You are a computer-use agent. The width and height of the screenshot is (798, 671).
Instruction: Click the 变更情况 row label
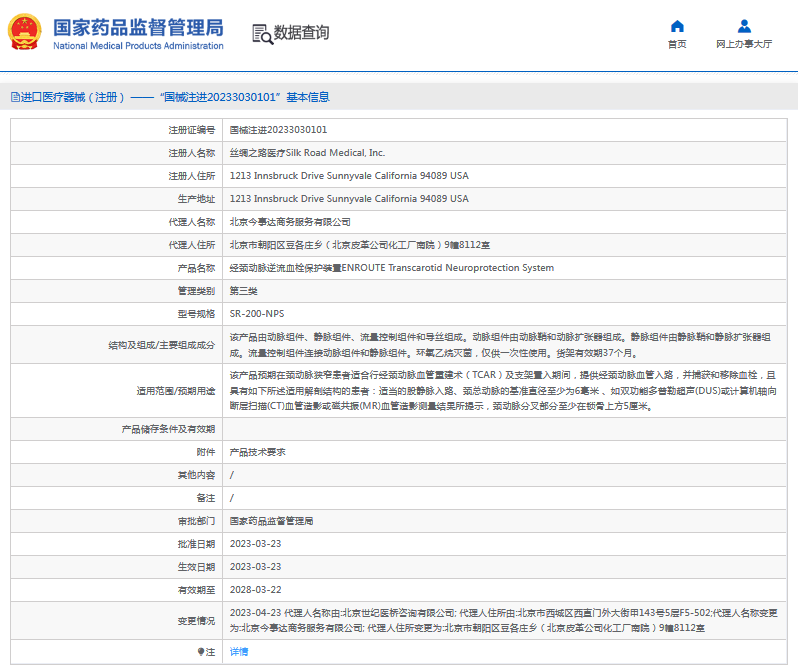(x=196, y=621)
